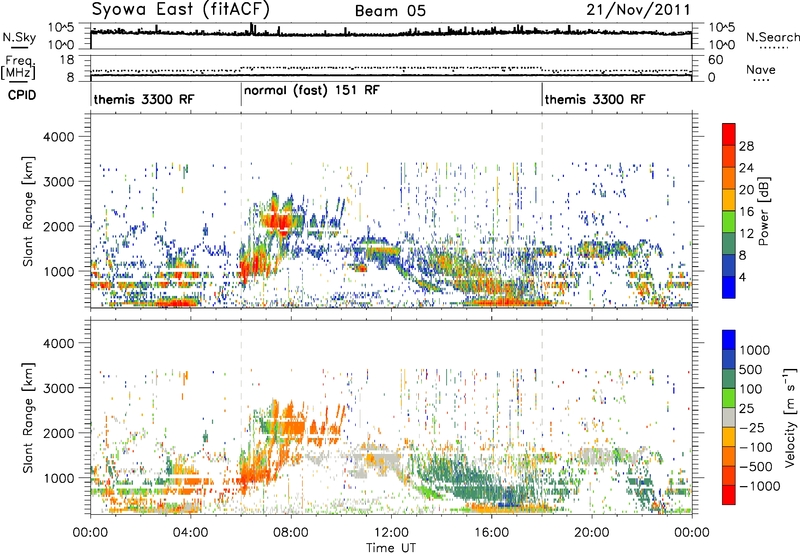This screenshot has width=800, height=554.
Task: Click the '28' power colorbar tick
Action: point(746,146)
